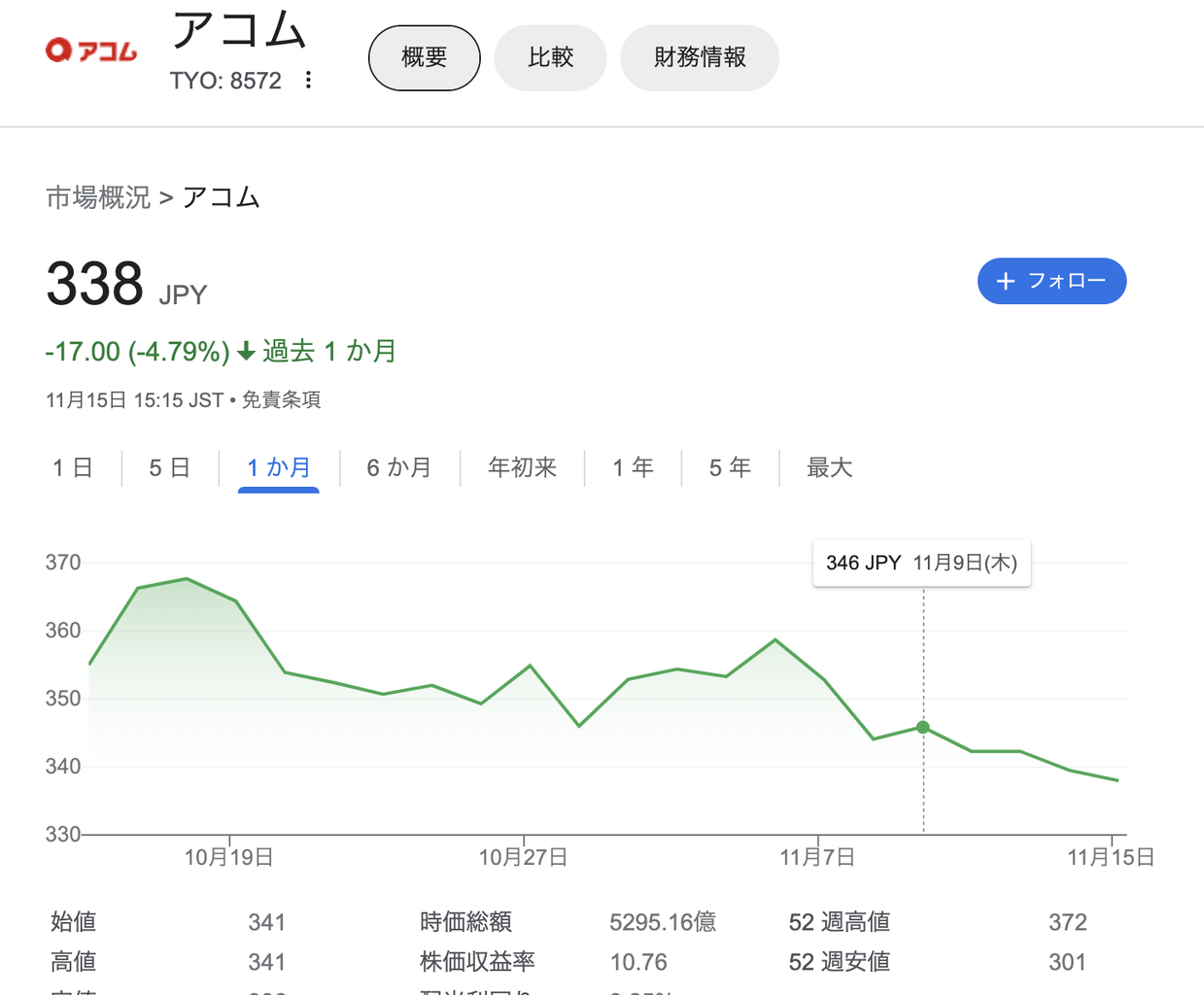Click the 340 y-axis label
This screenshot has height=995, width=1204.
click(x=63, y=767)
